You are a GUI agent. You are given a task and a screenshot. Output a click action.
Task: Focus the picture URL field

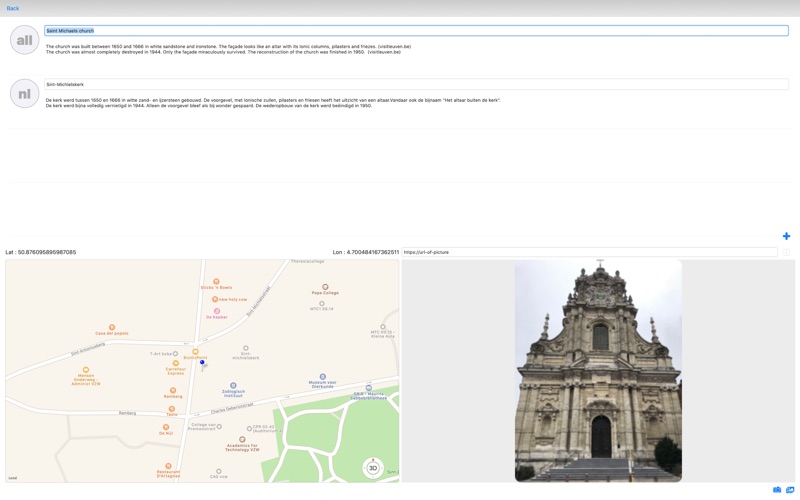[x=589, y=252]
